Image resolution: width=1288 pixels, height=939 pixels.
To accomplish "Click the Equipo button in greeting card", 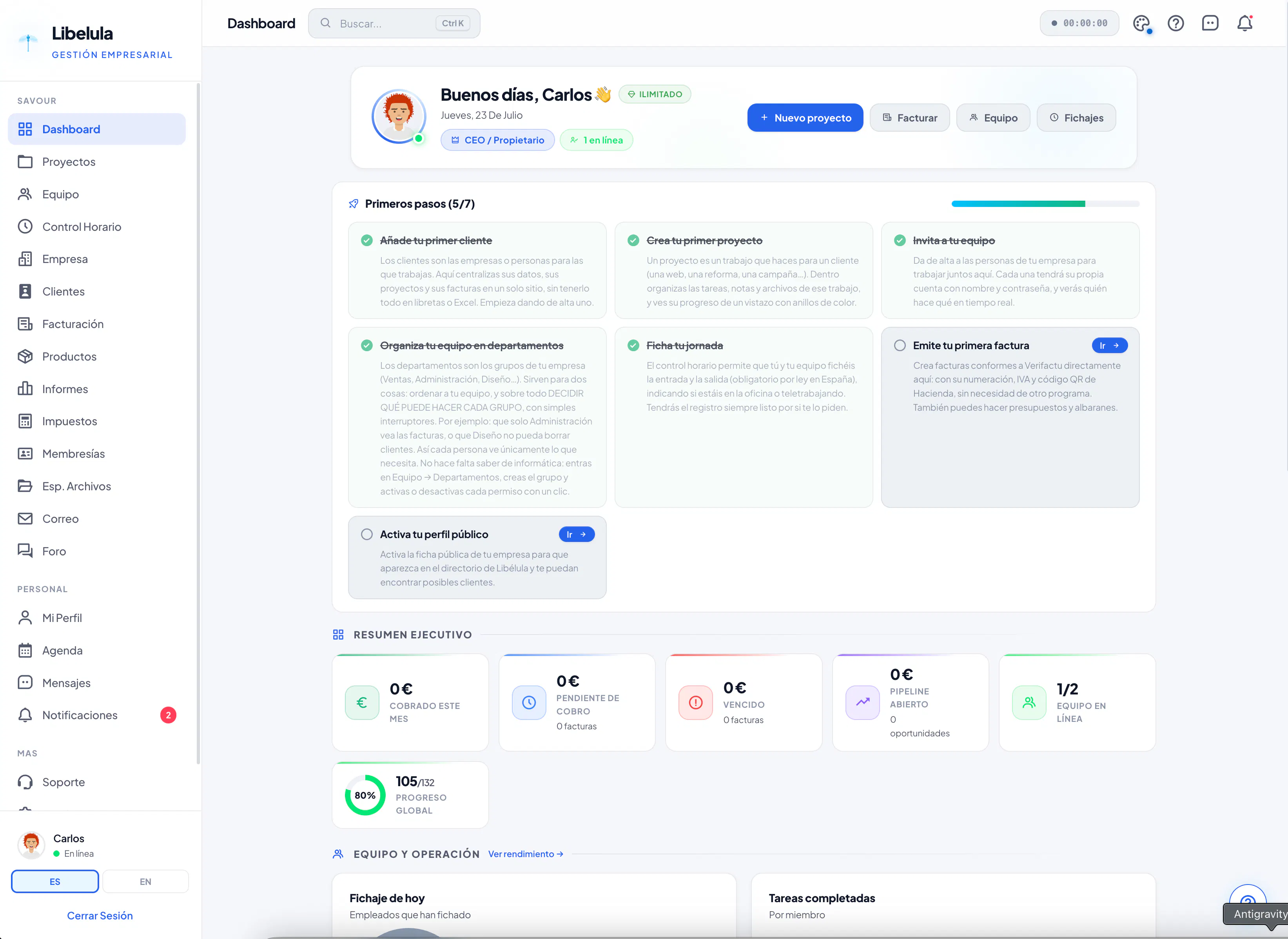I will click(993, 118).
